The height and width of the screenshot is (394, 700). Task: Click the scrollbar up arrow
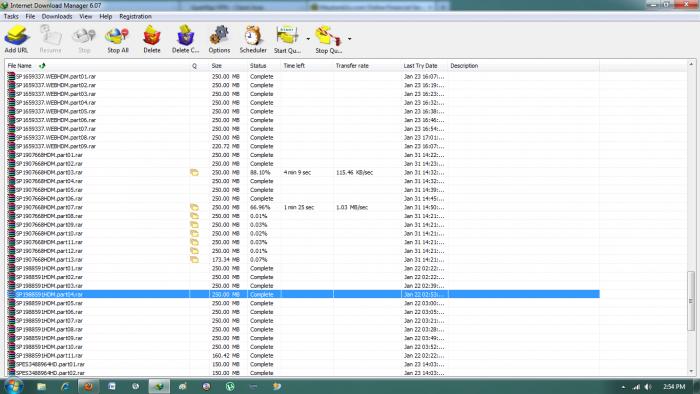691,64
